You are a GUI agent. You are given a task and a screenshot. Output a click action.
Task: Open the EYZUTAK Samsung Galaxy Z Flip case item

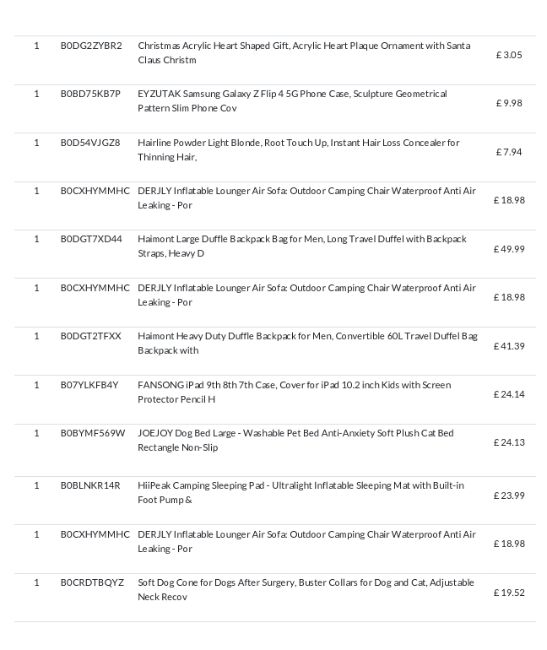pos(292,101)
